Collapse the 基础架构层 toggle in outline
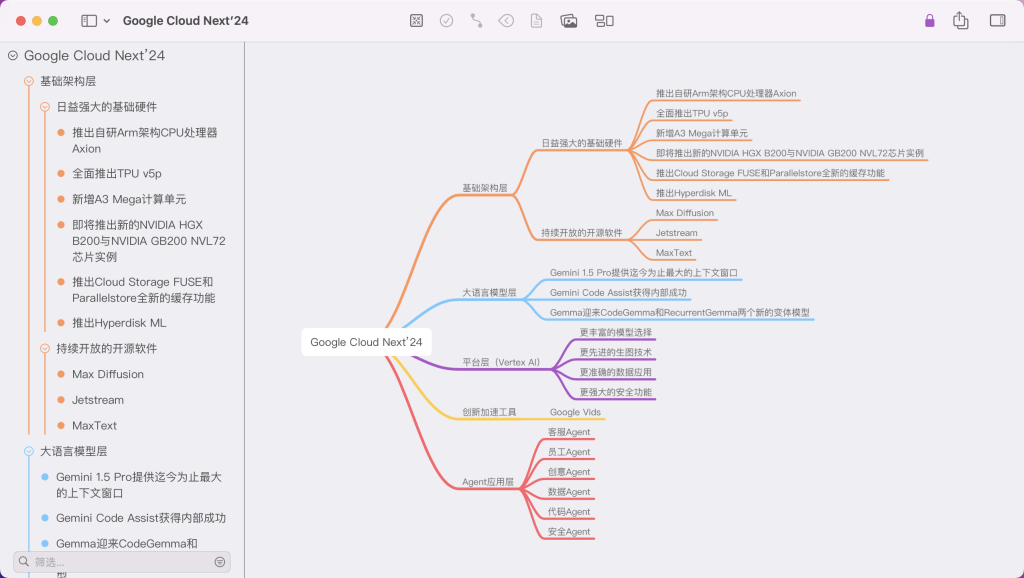Viewport: 1024px width, 578px height. (x=29, y=81)
